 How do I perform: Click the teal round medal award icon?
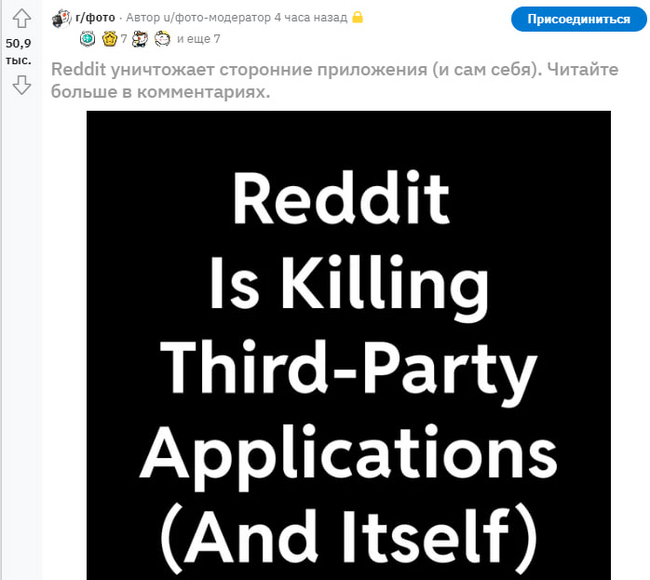pyautogui.click(x=87, y=39)
